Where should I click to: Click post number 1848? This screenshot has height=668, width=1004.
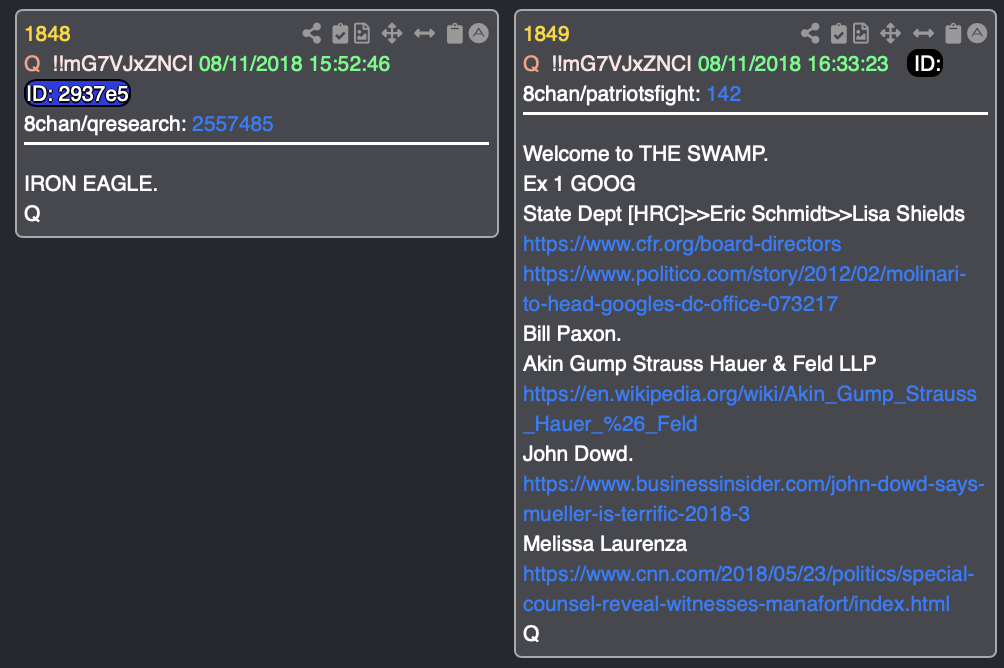click(x=47, y=34)
